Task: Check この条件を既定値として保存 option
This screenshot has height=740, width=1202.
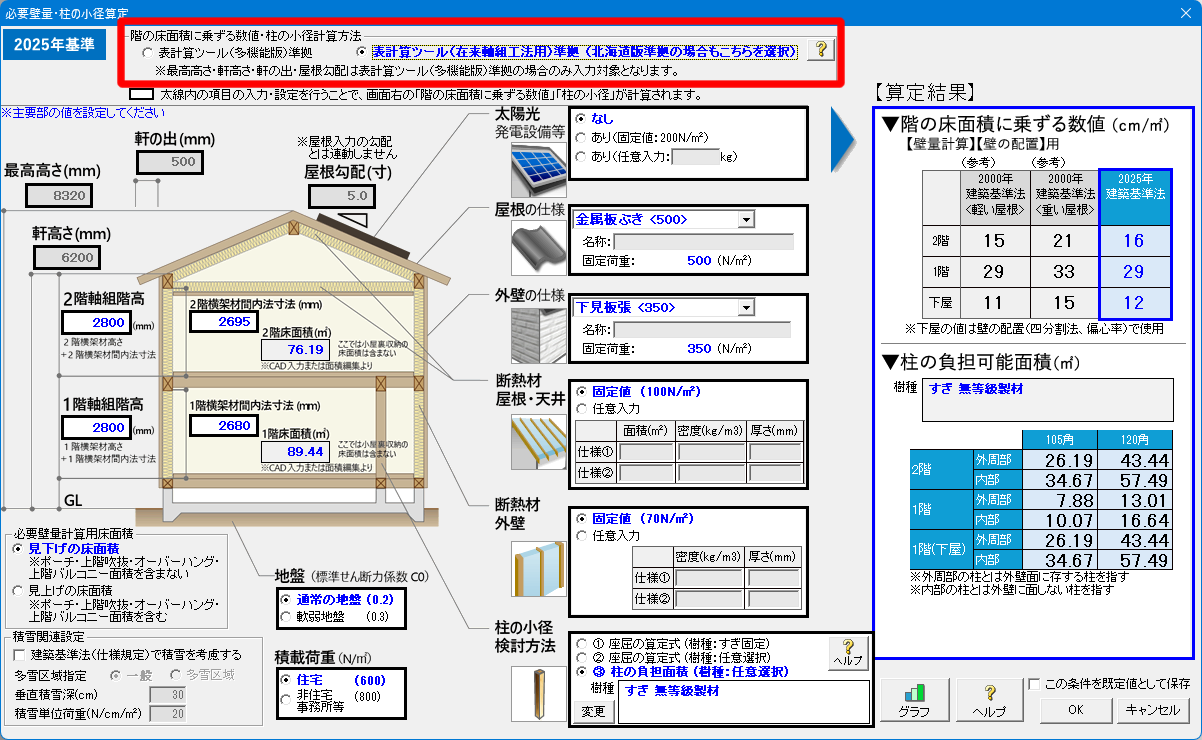Action: point(1035,684)
